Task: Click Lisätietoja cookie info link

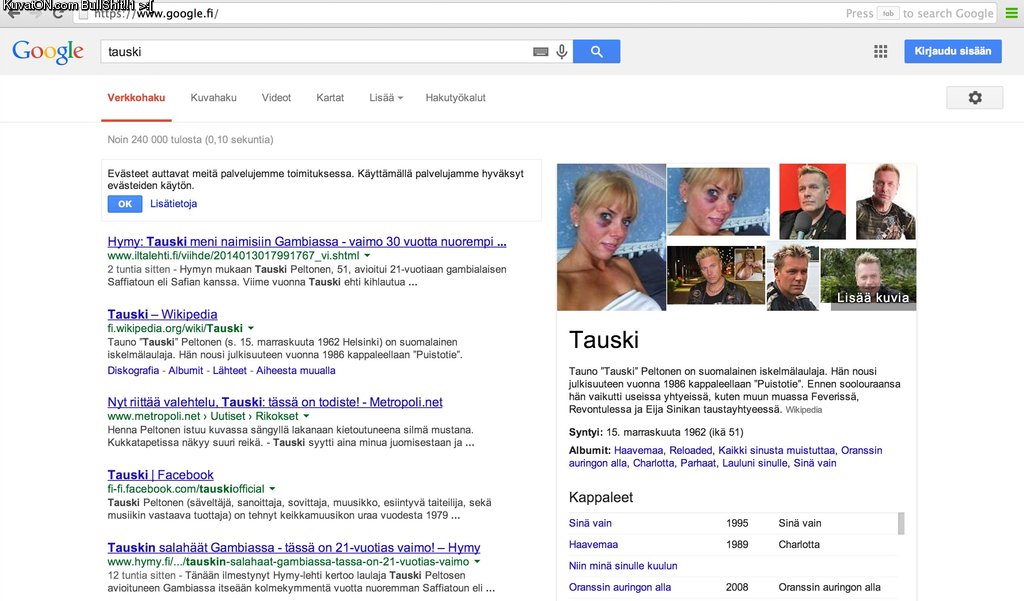Action: (174, 204)
